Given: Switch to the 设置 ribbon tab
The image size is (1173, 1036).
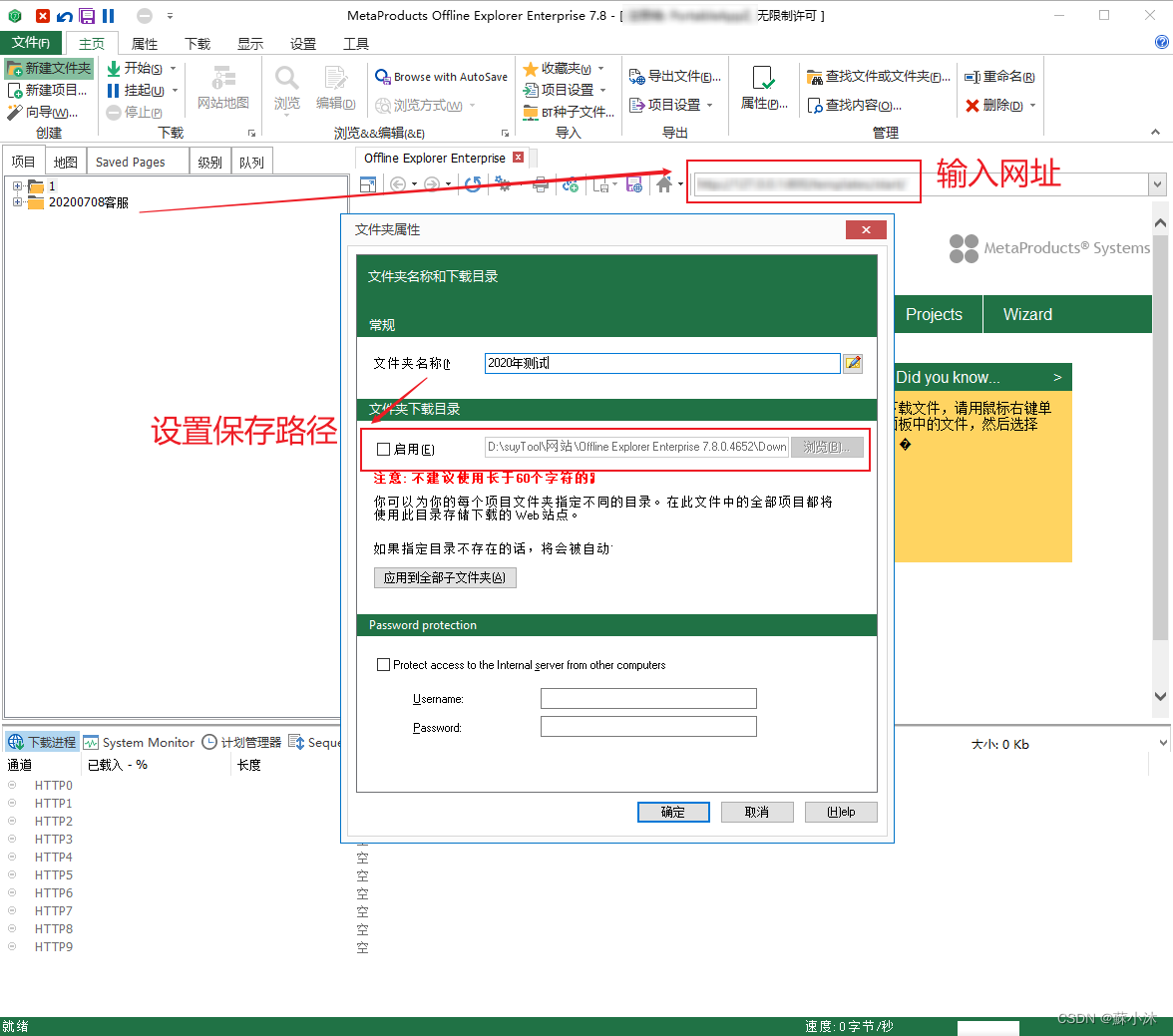Looking at the screenshot, I should click(303, 44).
